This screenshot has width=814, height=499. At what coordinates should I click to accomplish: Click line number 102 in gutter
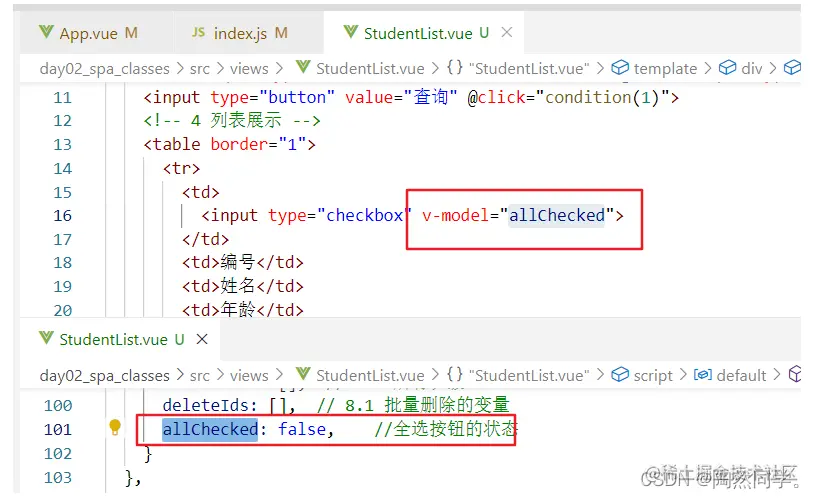[x=58, y=454]
